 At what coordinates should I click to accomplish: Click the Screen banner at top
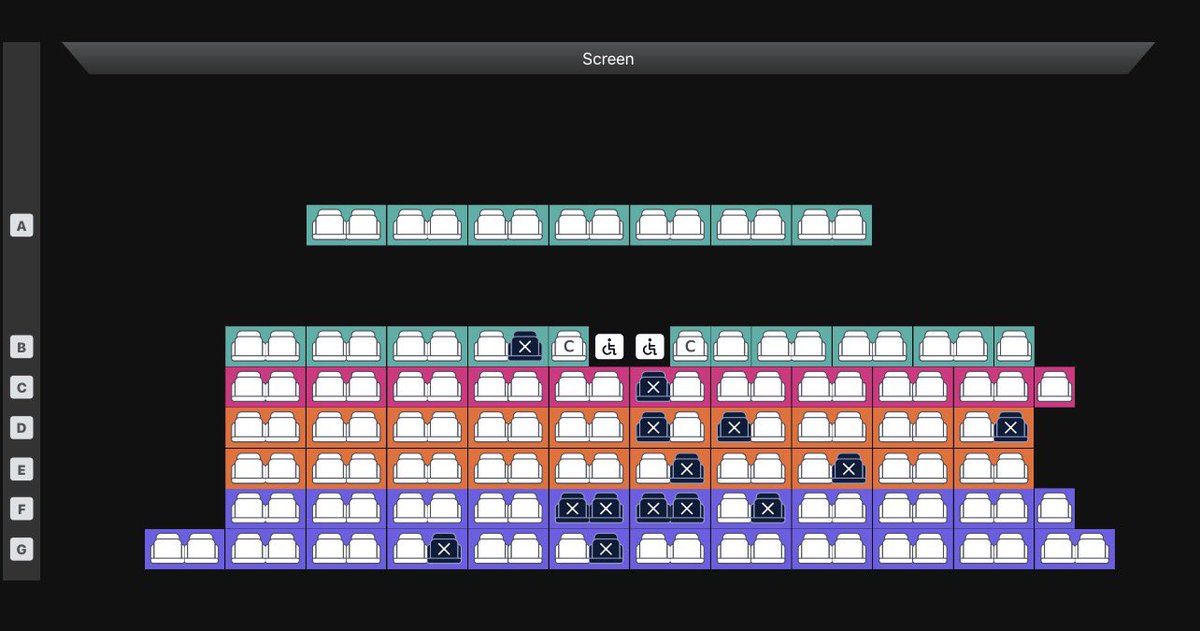tap(608, 58)
